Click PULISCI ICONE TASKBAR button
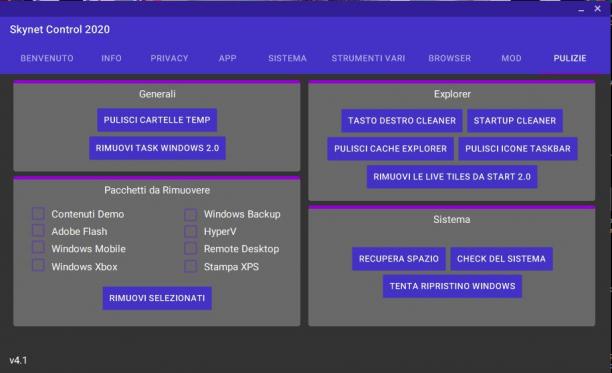The height and width of the screenshot is (373, 612). tap(518, 149)
